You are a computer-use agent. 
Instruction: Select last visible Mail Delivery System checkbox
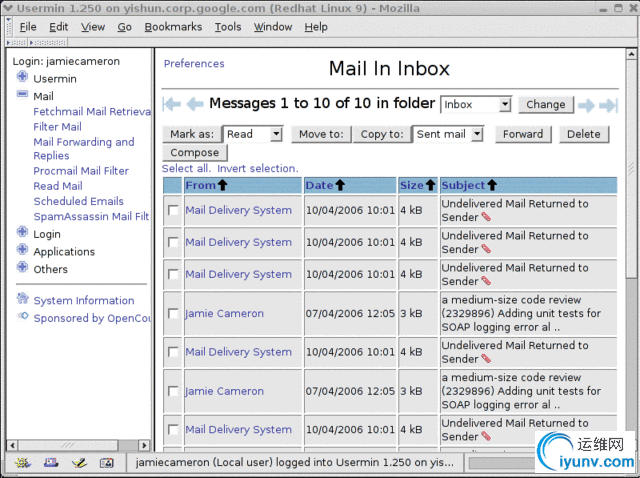173,429
